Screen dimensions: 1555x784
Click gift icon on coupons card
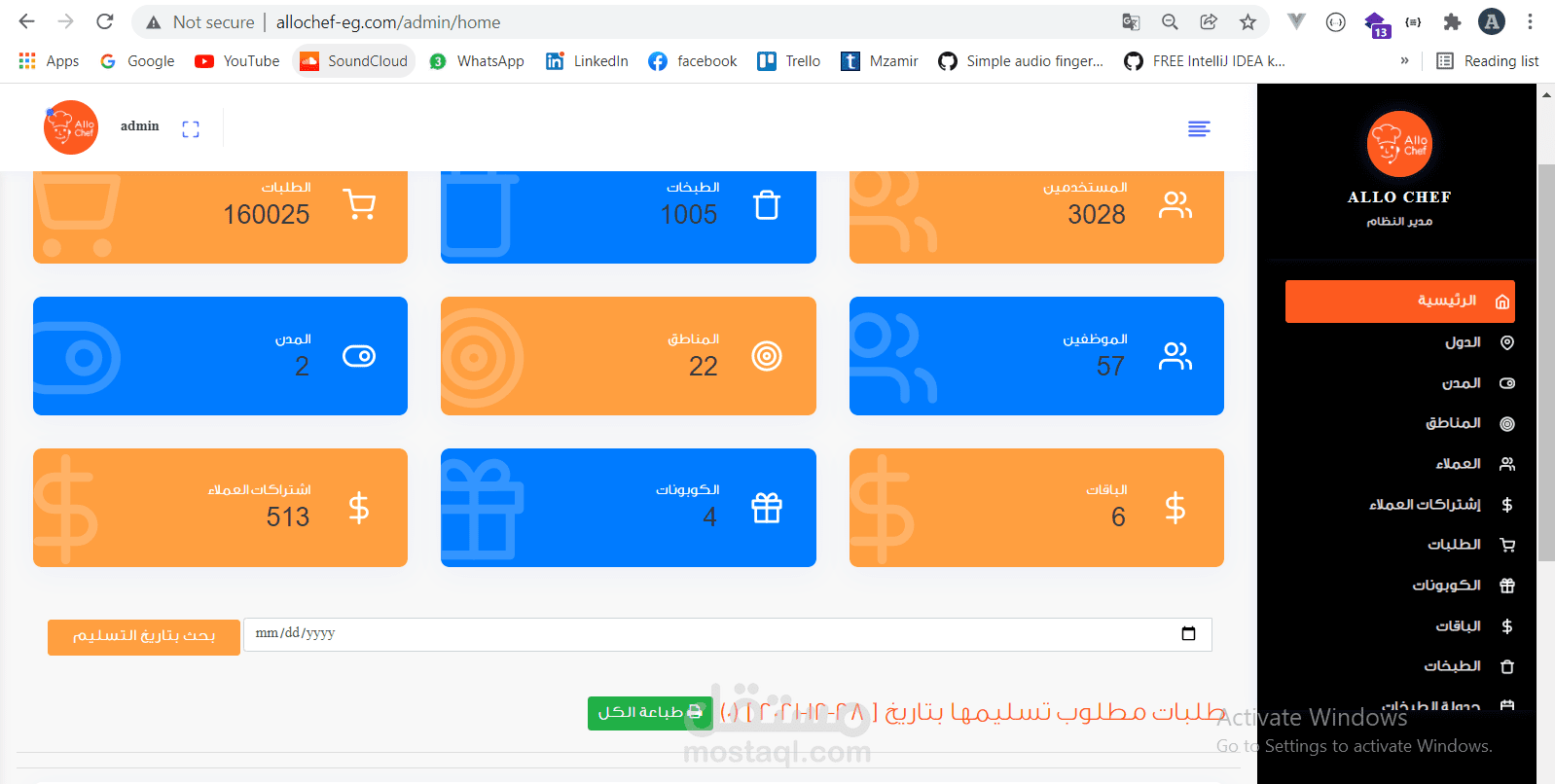(767, 508)
